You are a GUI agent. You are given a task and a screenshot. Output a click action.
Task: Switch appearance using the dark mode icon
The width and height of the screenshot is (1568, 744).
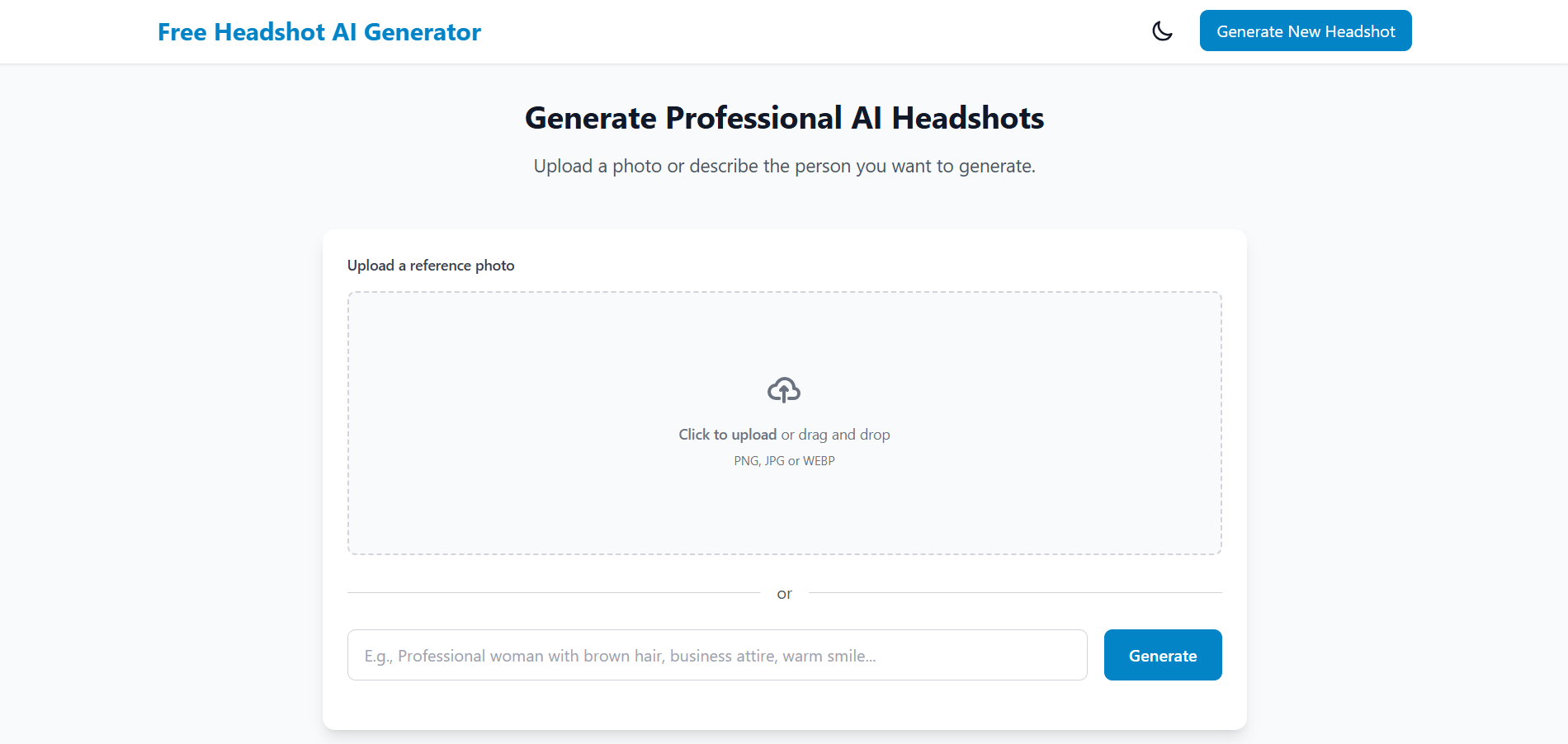click(x=1161, y=31)
